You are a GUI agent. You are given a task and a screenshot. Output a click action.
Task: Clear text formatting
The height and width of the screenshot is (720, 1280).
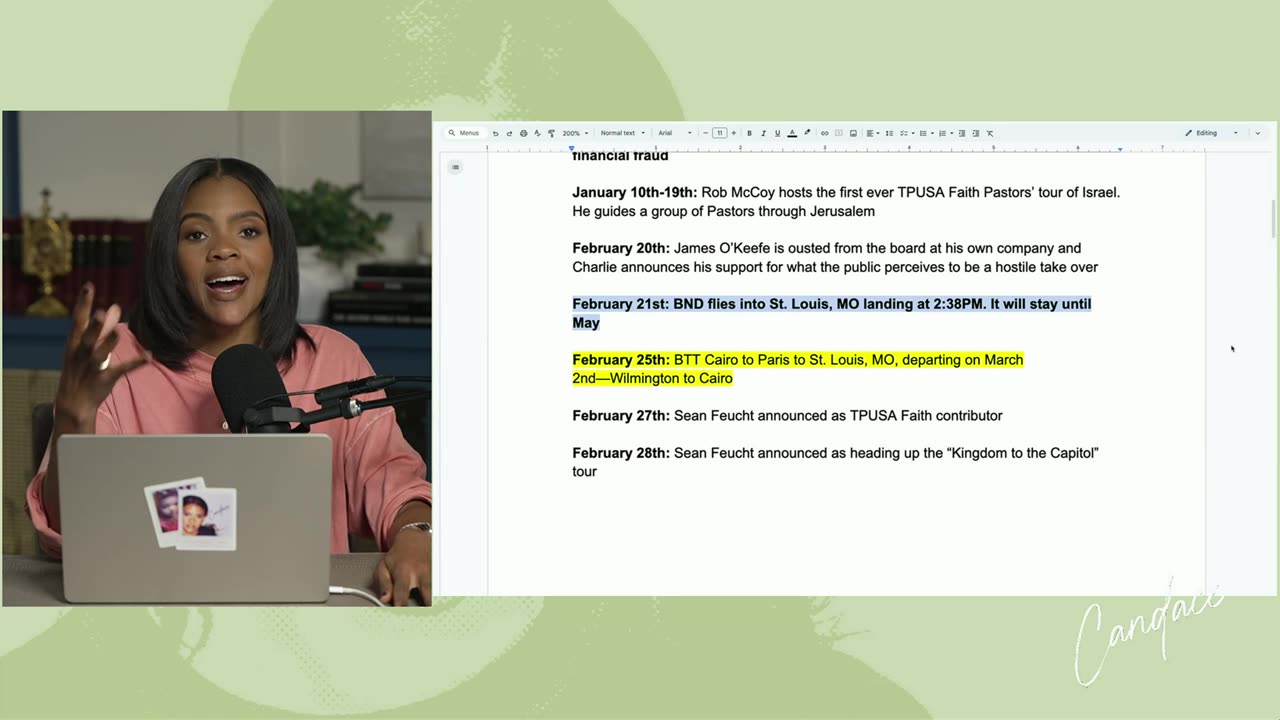point(990,133)
